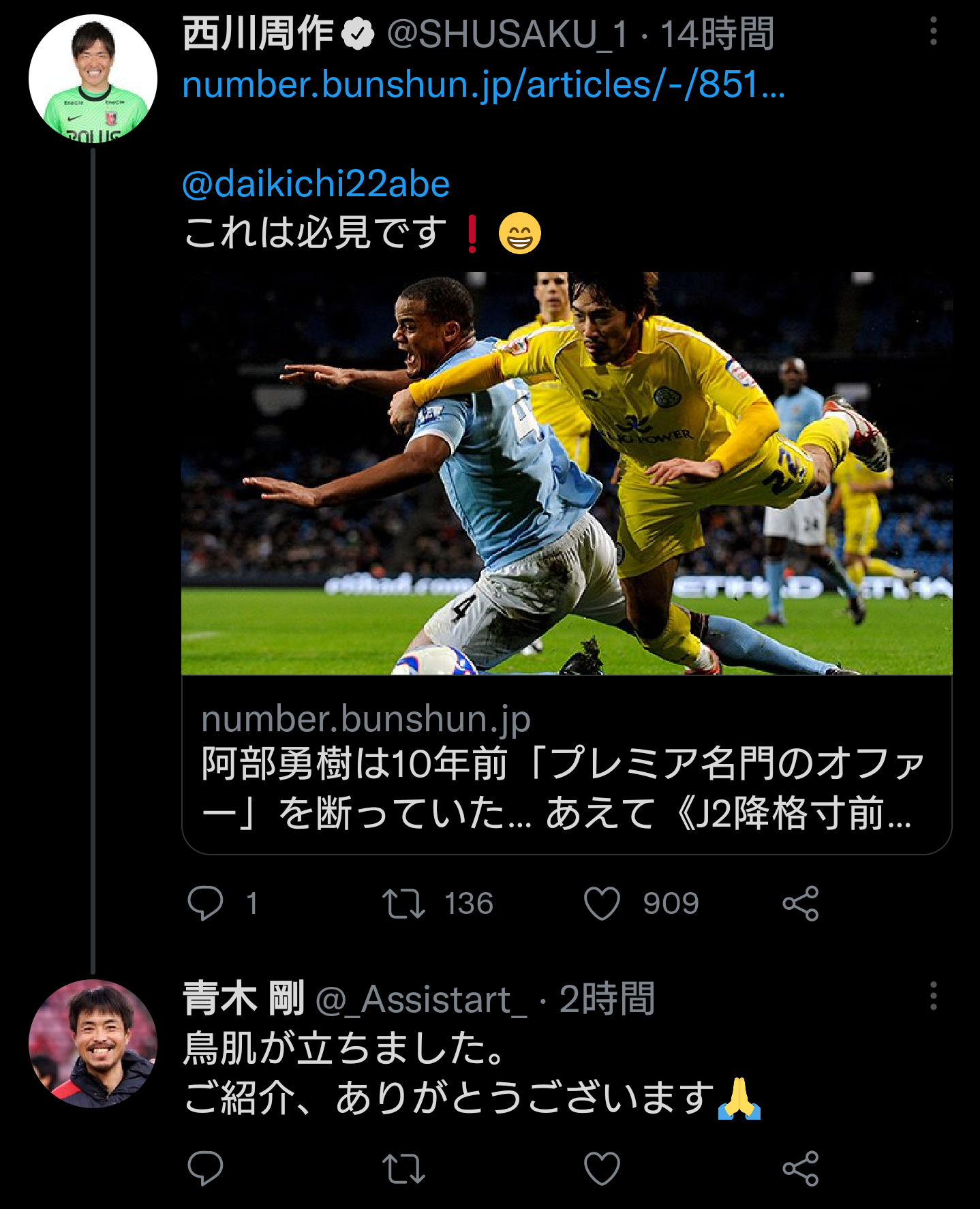Reply to the 西川周作 tweet
Screen dimensions: 980x1209
pos(205,903)
